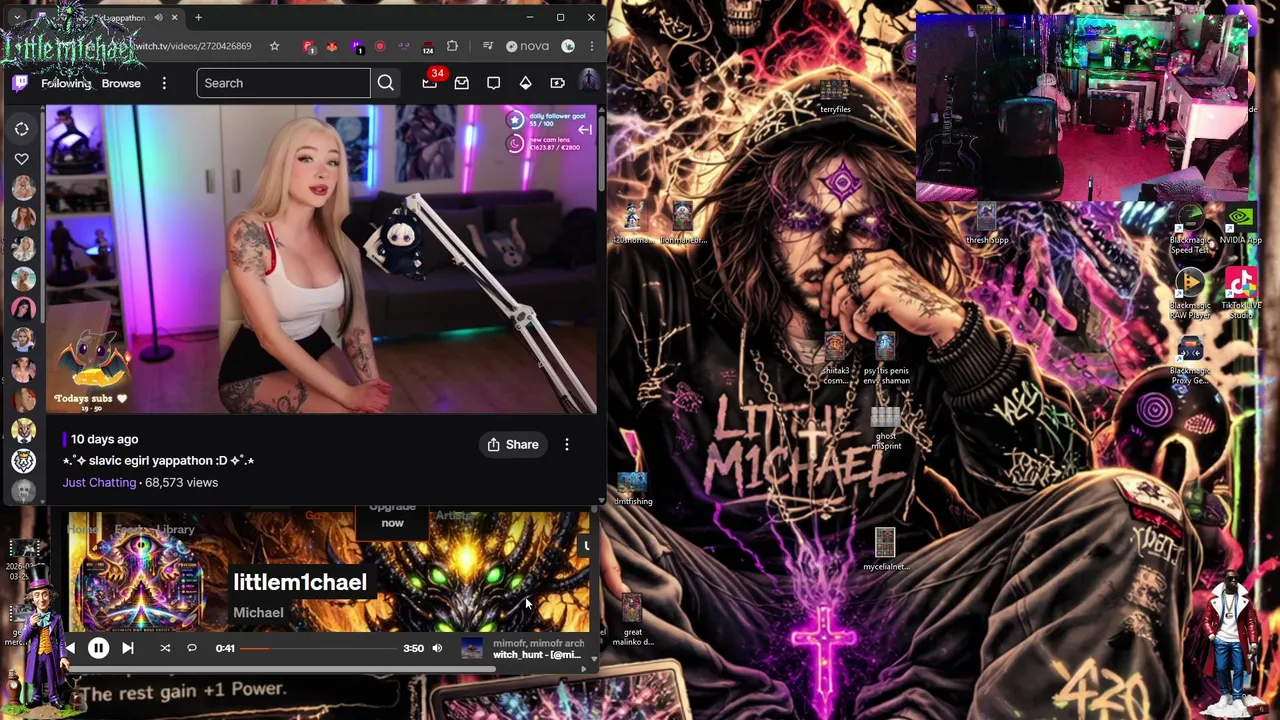
Task: Click the heart icon in Twitch sidebar
Action: point(21,158)
